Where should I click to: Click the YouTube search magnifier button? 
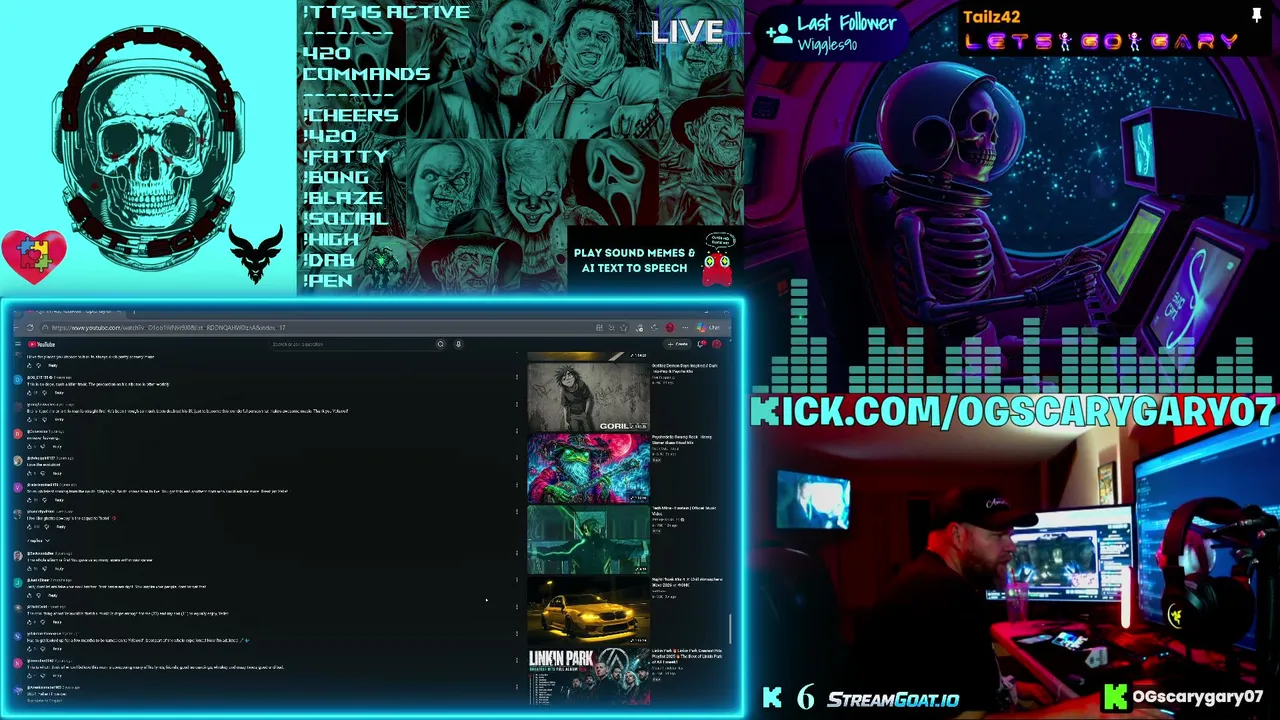click(440, 344)
